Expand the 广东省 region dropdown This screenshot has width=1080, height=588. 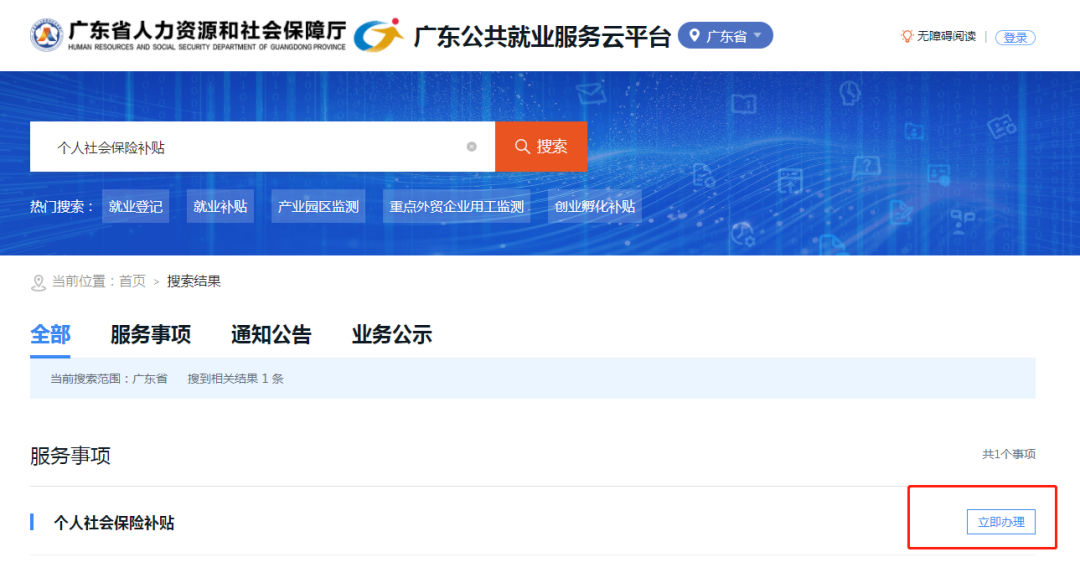pos(725,36)
